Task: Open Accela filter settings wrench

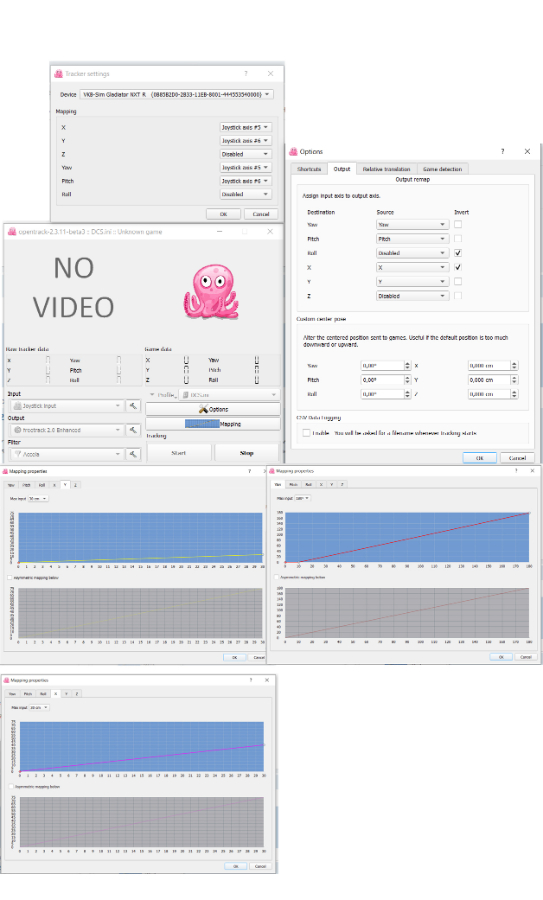Action: point(133,454)
